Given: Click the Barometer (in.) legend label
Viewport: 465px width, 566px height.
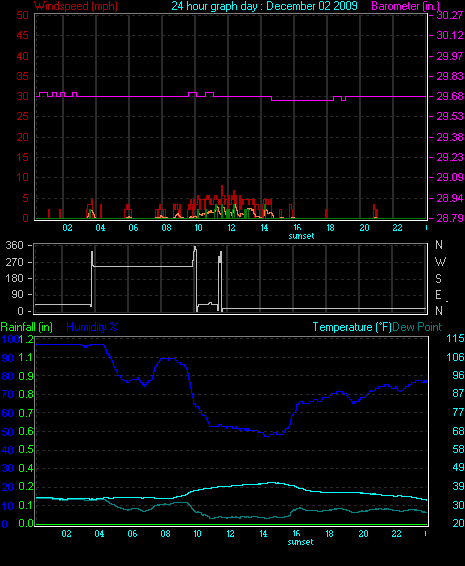Looking at the screenshot, I should [405, 6].
